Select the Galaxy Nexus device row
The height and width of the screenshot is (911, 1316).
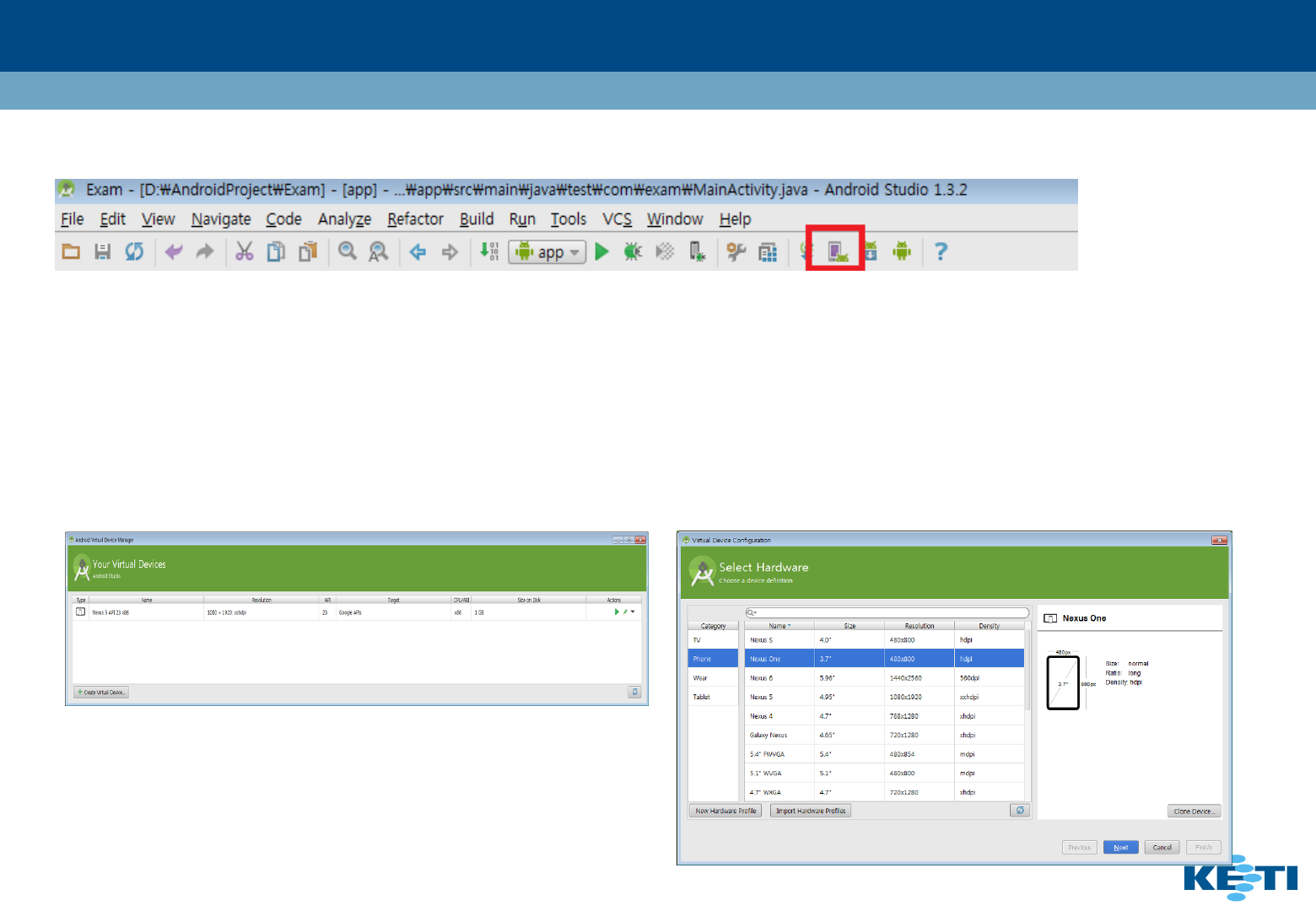click(x=884, y=735)
